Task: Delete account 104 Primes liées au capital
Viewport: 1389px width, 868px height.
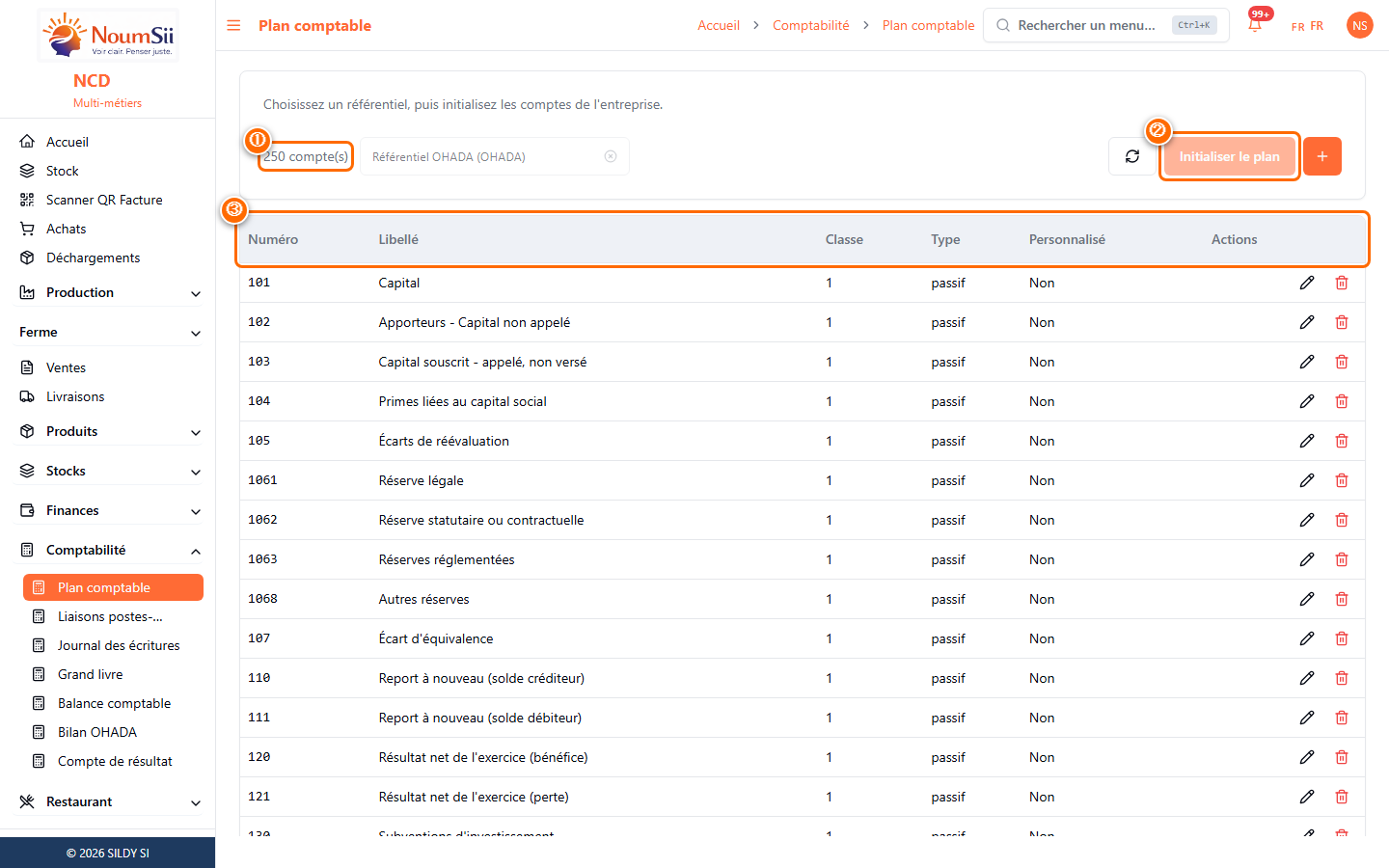Action: pyautogui.click(x=1342, y=401)
